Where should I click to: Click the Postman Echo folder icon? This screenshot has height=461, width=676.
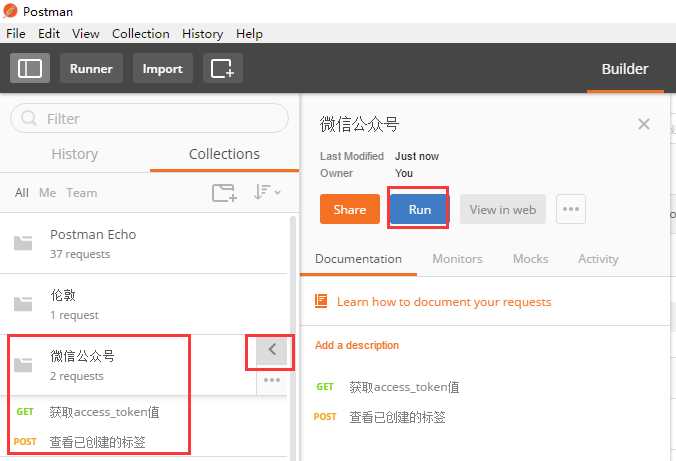pyautogui.click(x=23, y=243)
